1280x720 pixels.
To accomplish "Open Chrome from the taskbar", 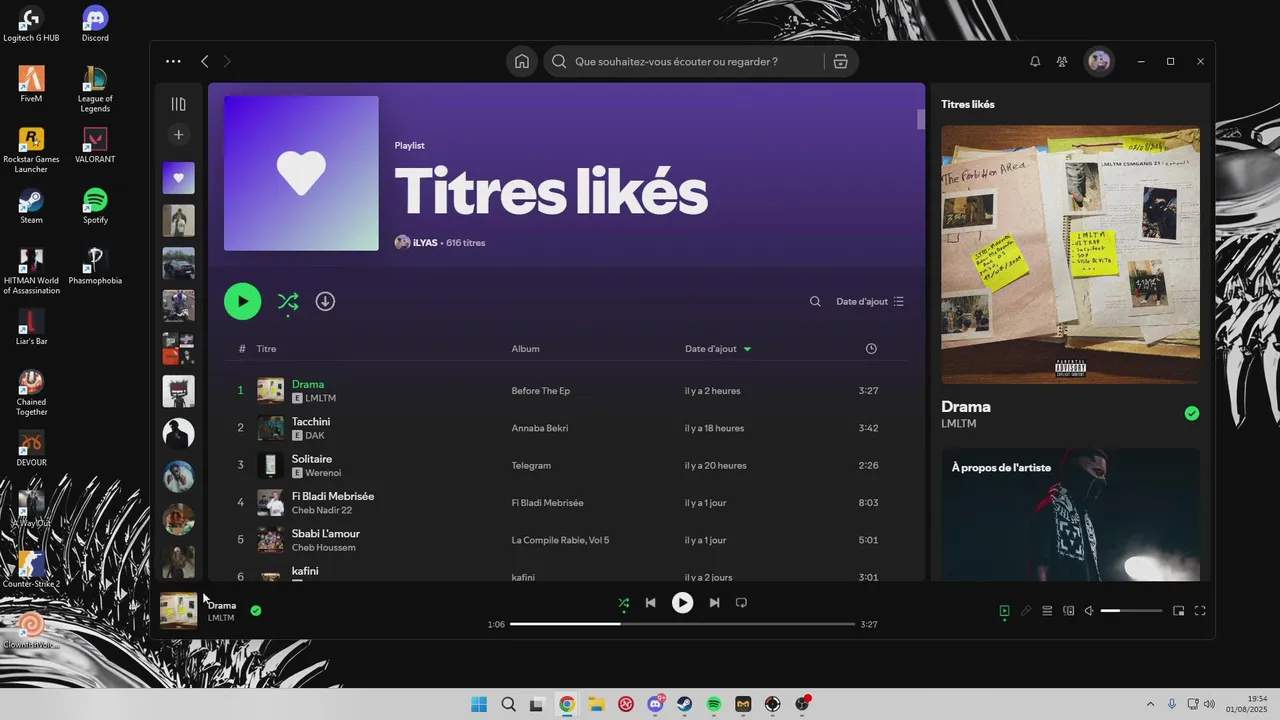I will (x=567, y=704).
